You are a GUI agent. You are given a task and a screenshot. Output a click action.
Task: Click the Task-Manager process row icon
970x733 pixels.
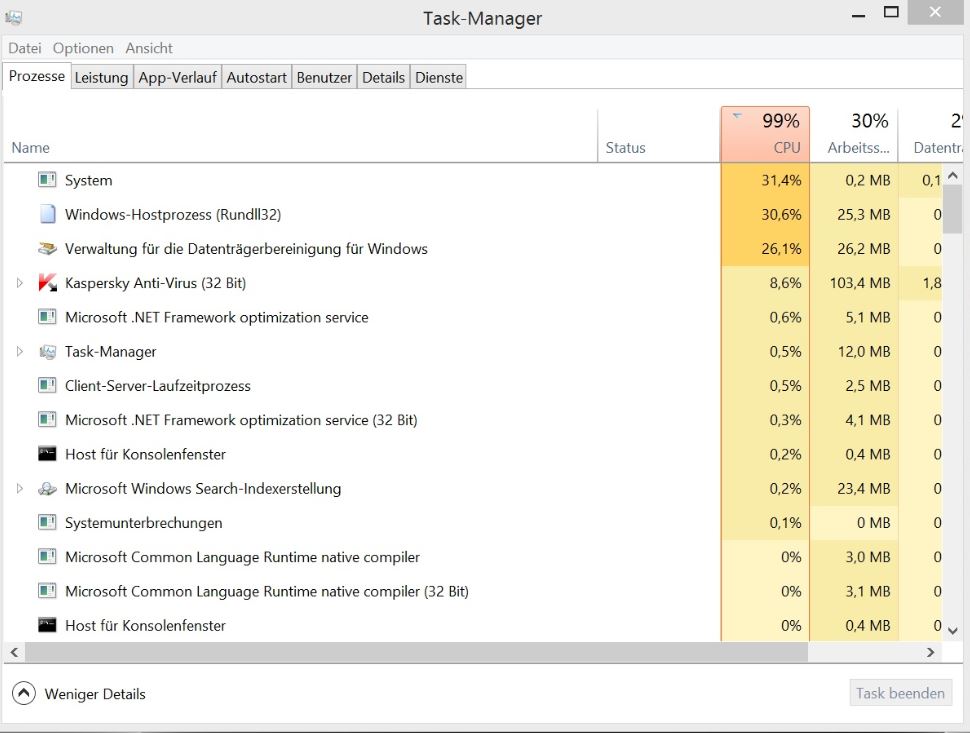click(47, 352)
